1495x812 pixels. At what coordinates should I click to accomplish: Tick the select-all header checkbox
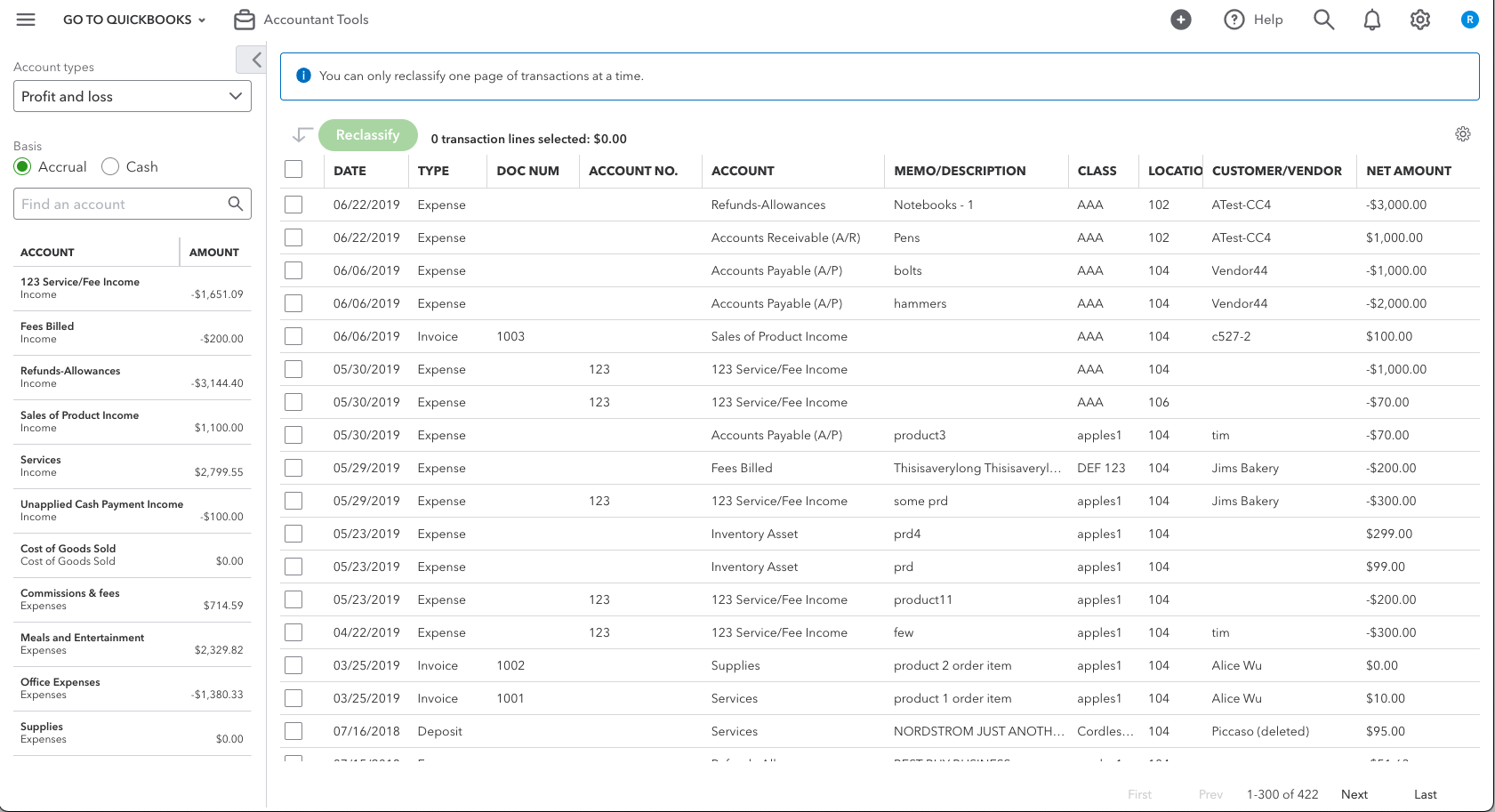pyautogui.click(x=293, y=169)
